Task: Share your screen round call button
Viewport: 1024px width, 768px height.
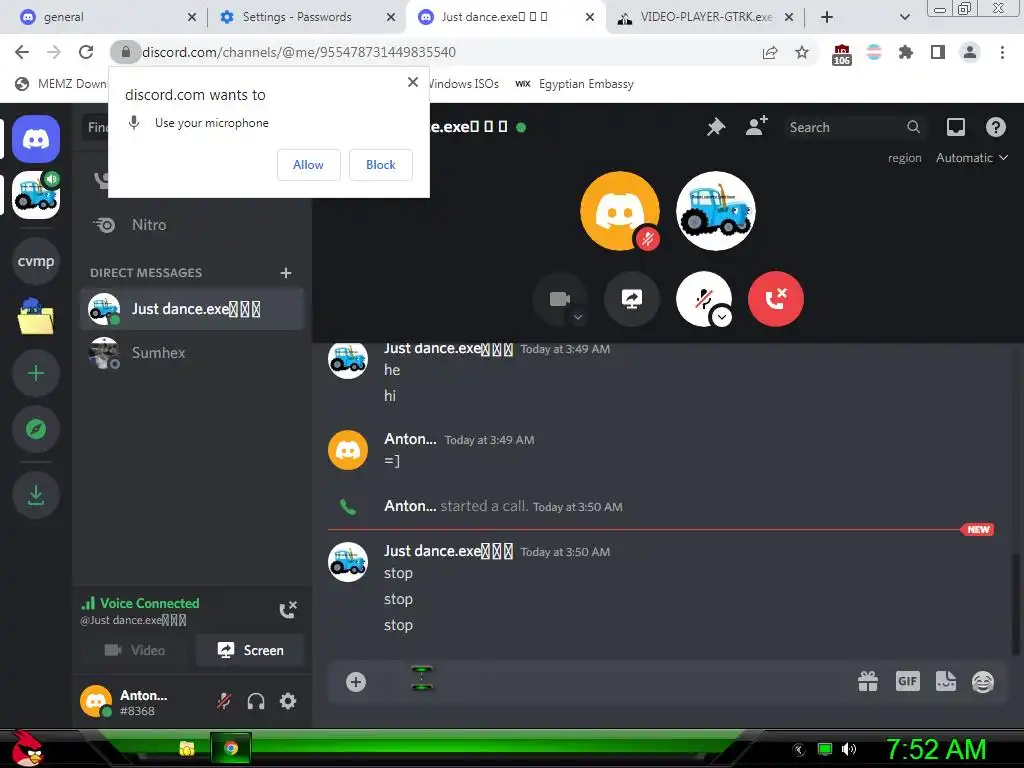Action: point(632,299)
